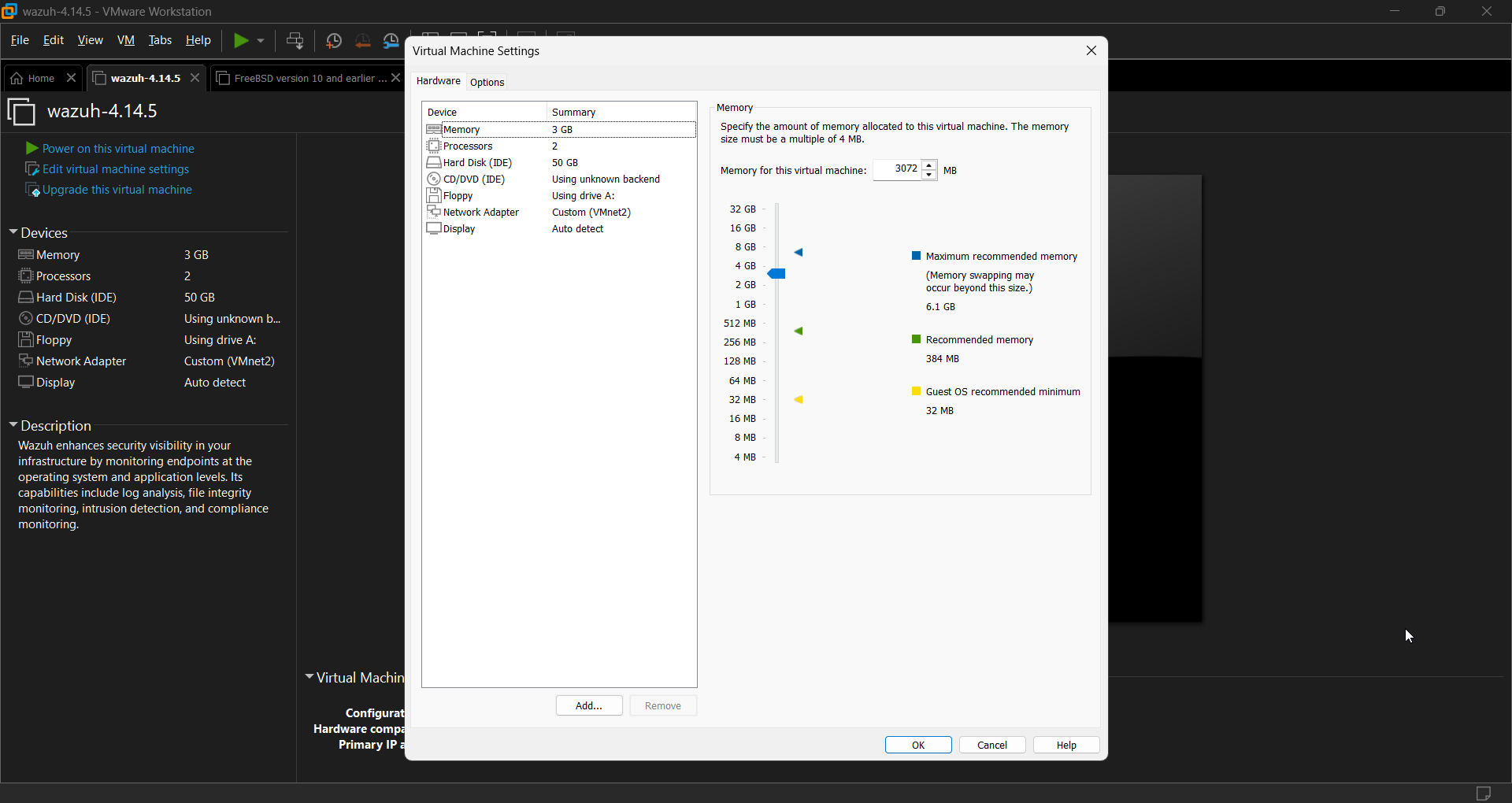Image resolution: width=1512 pixels, height=803 pixels.
Task: Select Network Adapter in the settings list
Action: click(x=560, y=213)
